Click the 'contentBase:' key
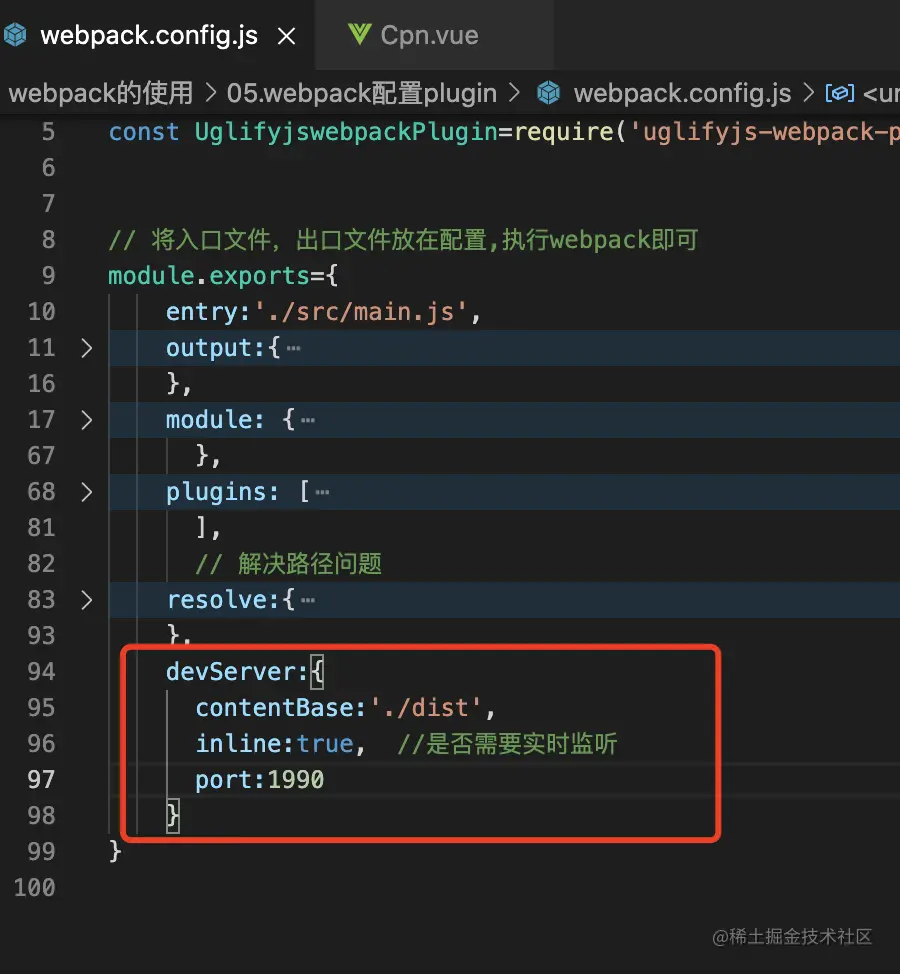 pos(281,708)
